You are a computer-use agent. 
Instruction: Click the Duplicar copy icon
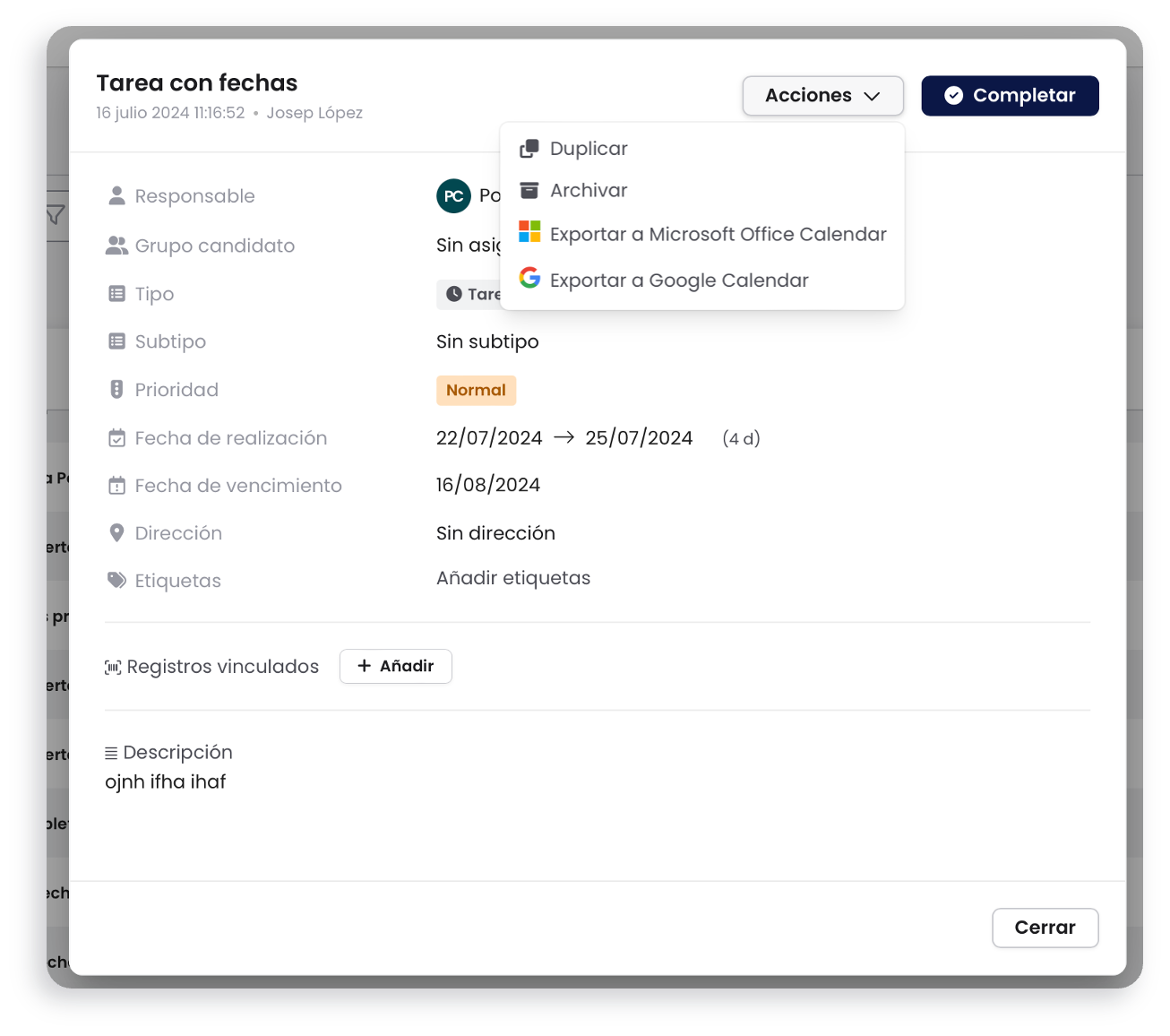[529, 149]
